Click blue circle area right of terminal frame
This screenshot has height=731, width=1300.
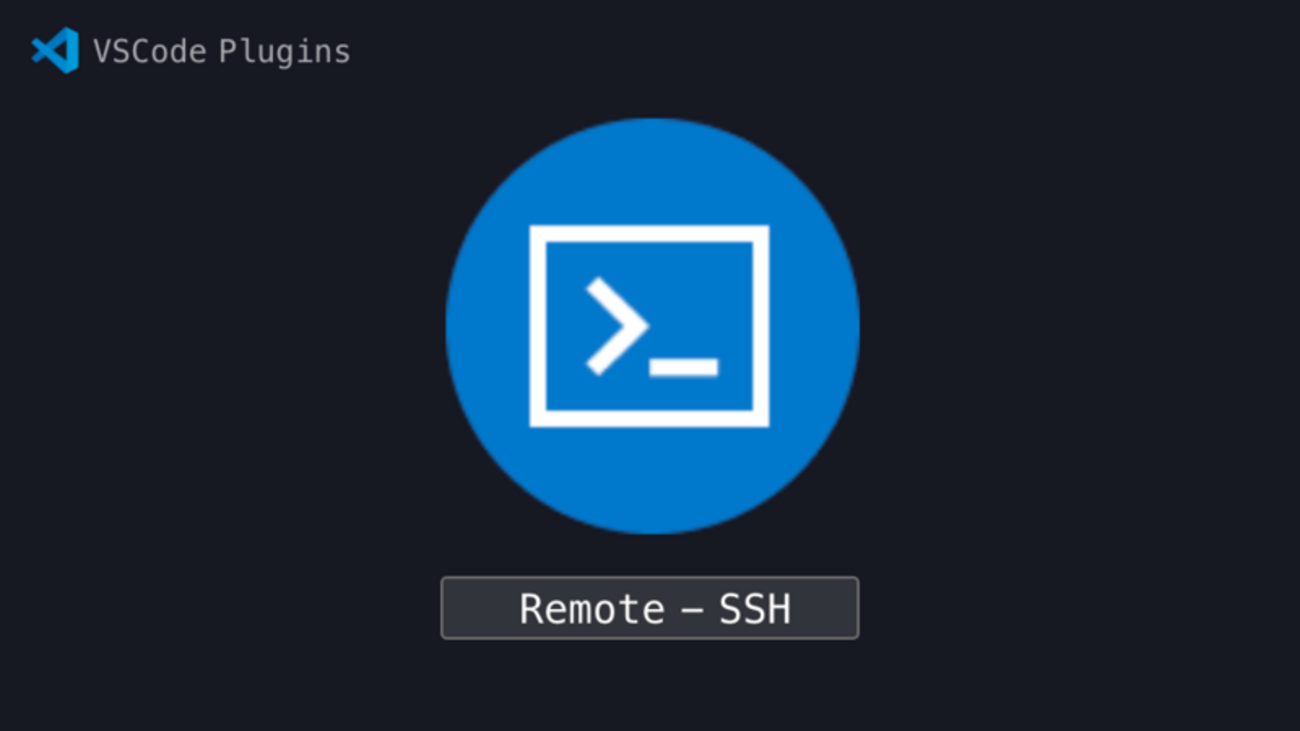coord(814,326)
